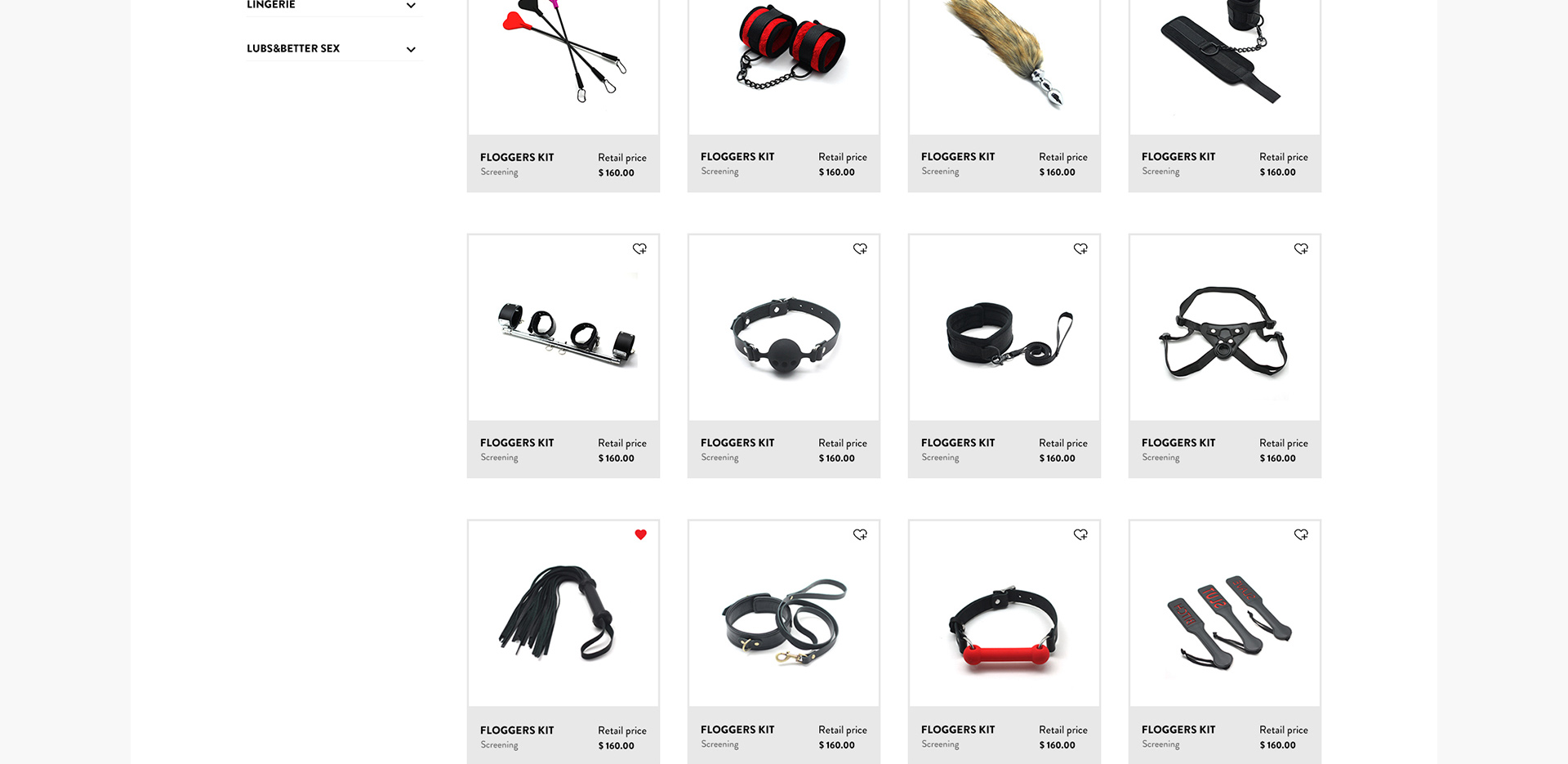The width and height of the screenshot is (1568, 764).
Task: Add collar with leash strap to wishlist
Action: 1080,248
